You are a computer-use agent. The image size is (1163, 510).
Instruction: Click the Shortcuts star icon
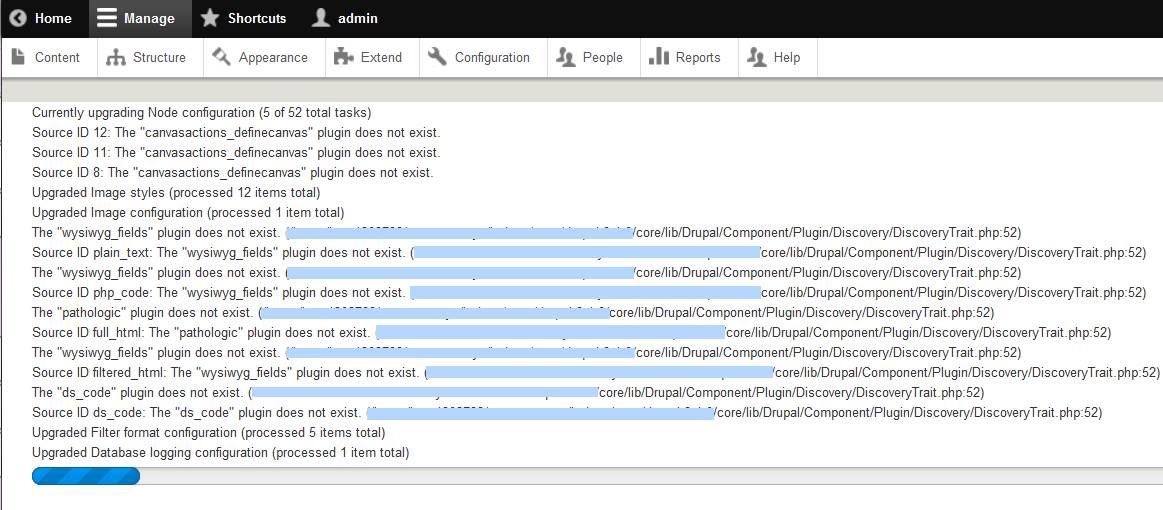coord(210,18)
